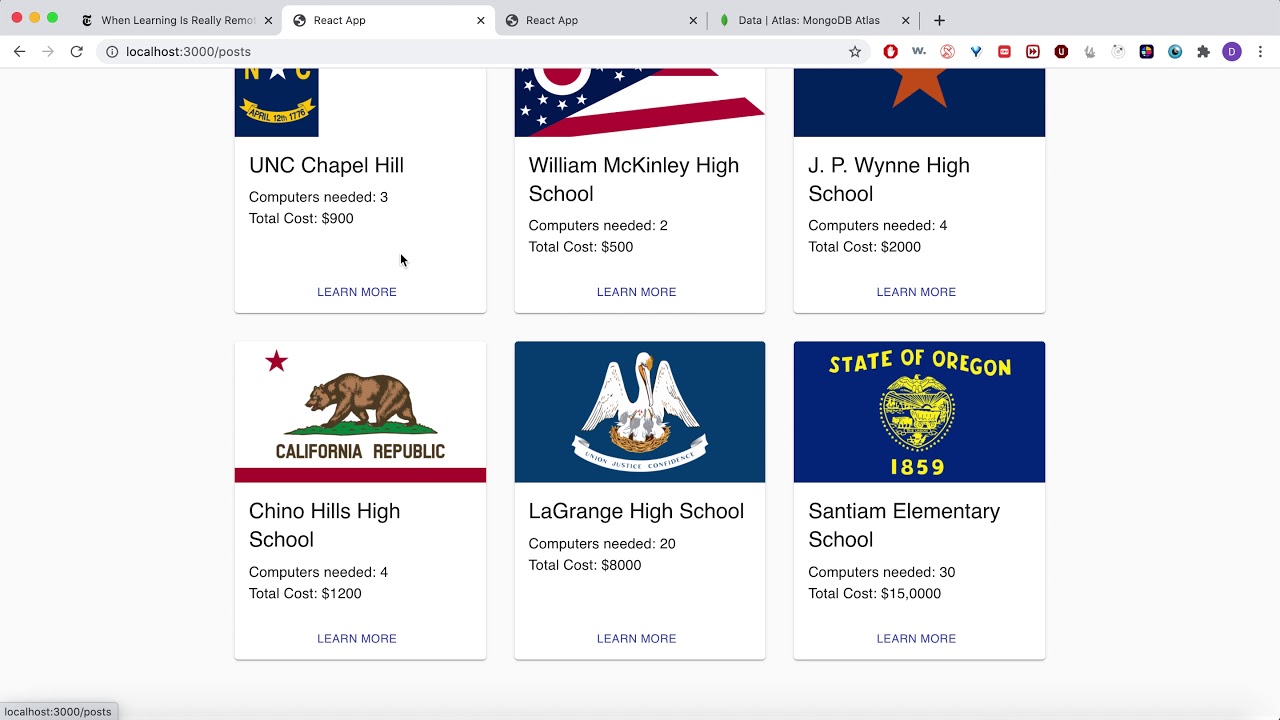
Task: Switch to MongoDB Atlas tab
Action: pyautogui.click(x=808, y=20)
